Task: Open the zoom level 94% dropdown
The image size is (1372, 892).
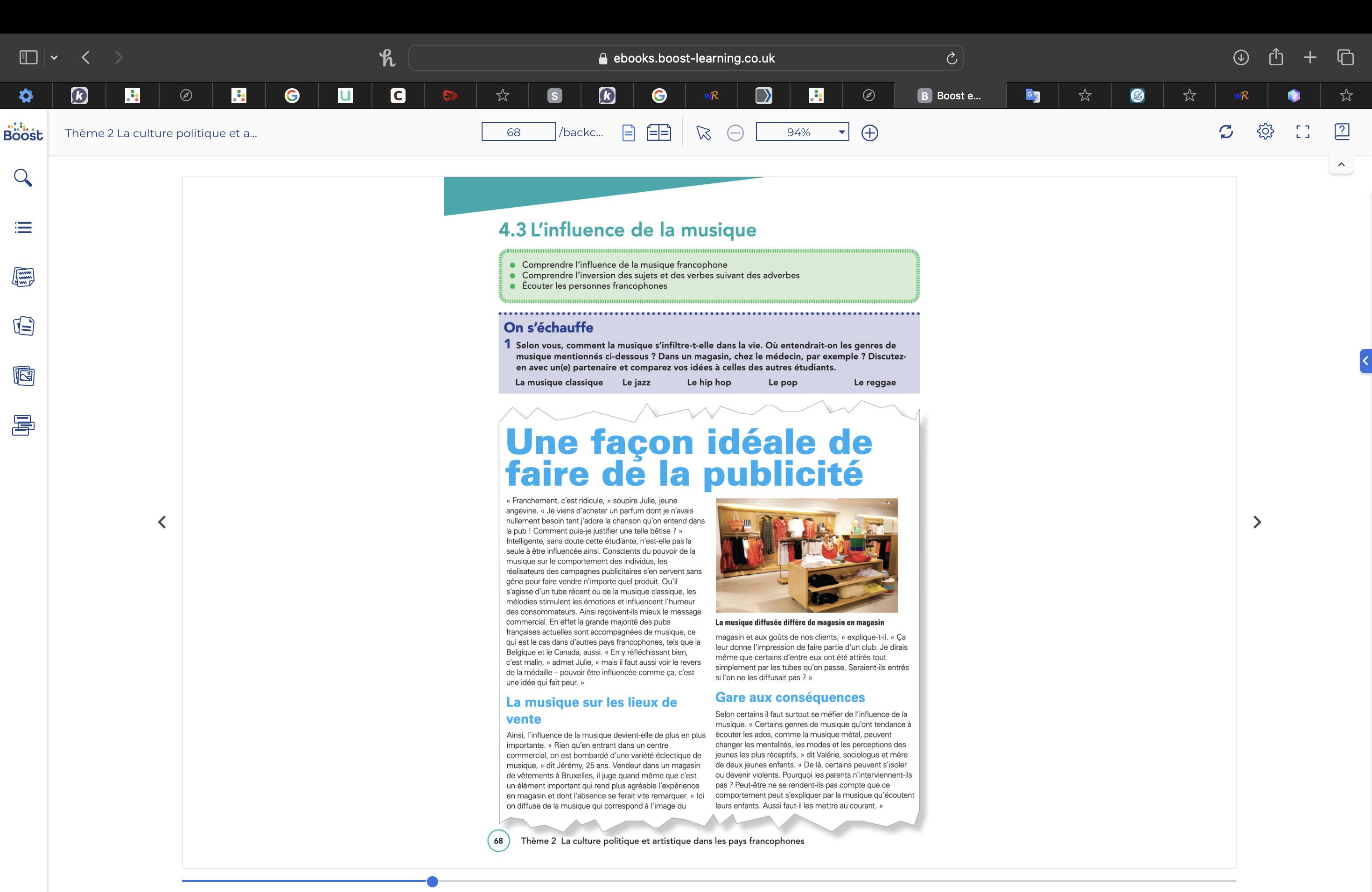Action: 803,132
